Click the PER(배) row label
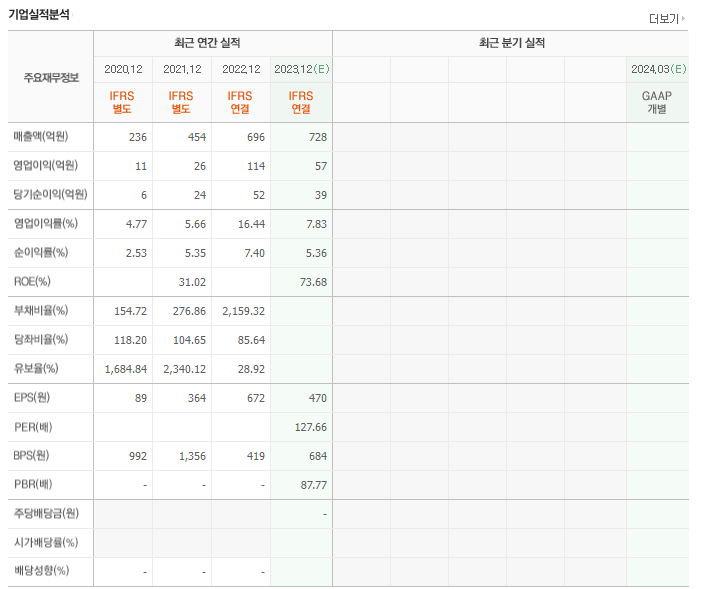The height and width of the screenshot is (589, 705). 33,427
